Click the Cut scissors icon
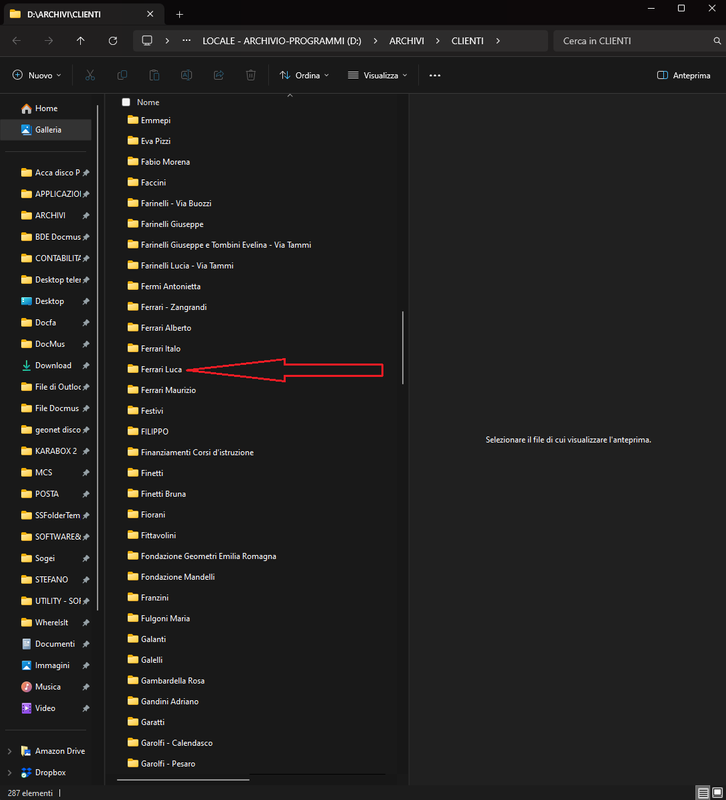The width and height of the screenshot is (726, 800). pos(89,75)
